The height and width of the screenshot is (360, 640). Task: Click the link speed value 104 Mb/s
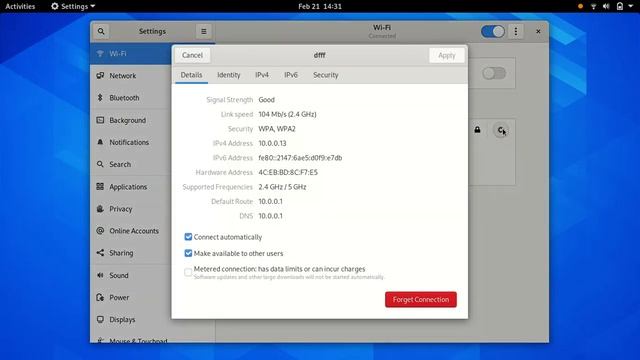point(287,114)
